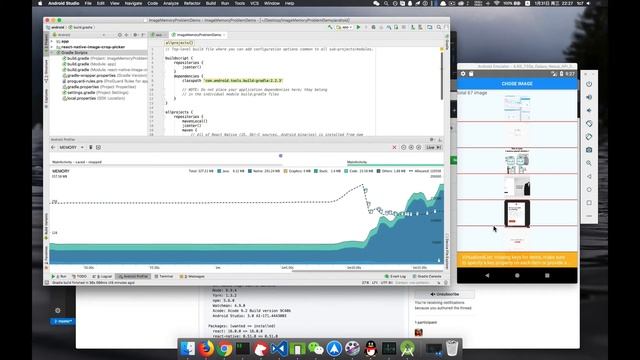Collapse the Gradle Scripts tree node

pos(52,53)
